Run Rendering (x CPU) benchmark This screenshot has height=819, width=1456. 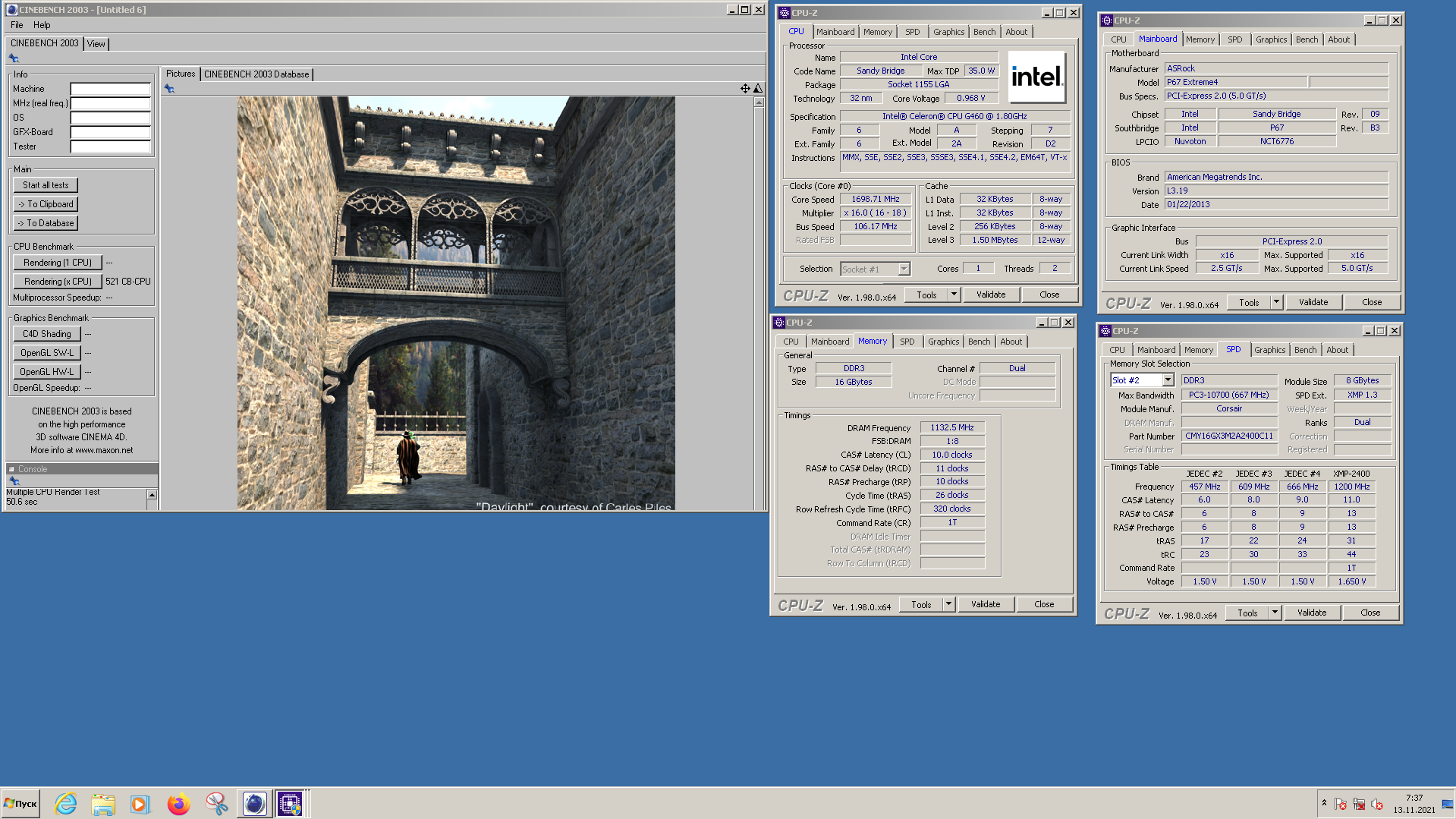click(58, 282)
